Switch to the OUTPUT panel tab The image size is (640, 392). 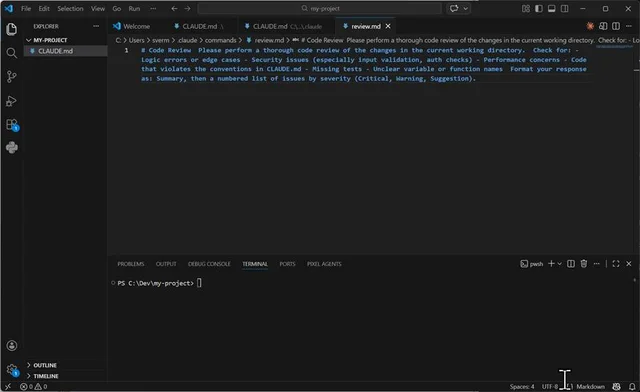pyautogui.click(x=166, y=264)
